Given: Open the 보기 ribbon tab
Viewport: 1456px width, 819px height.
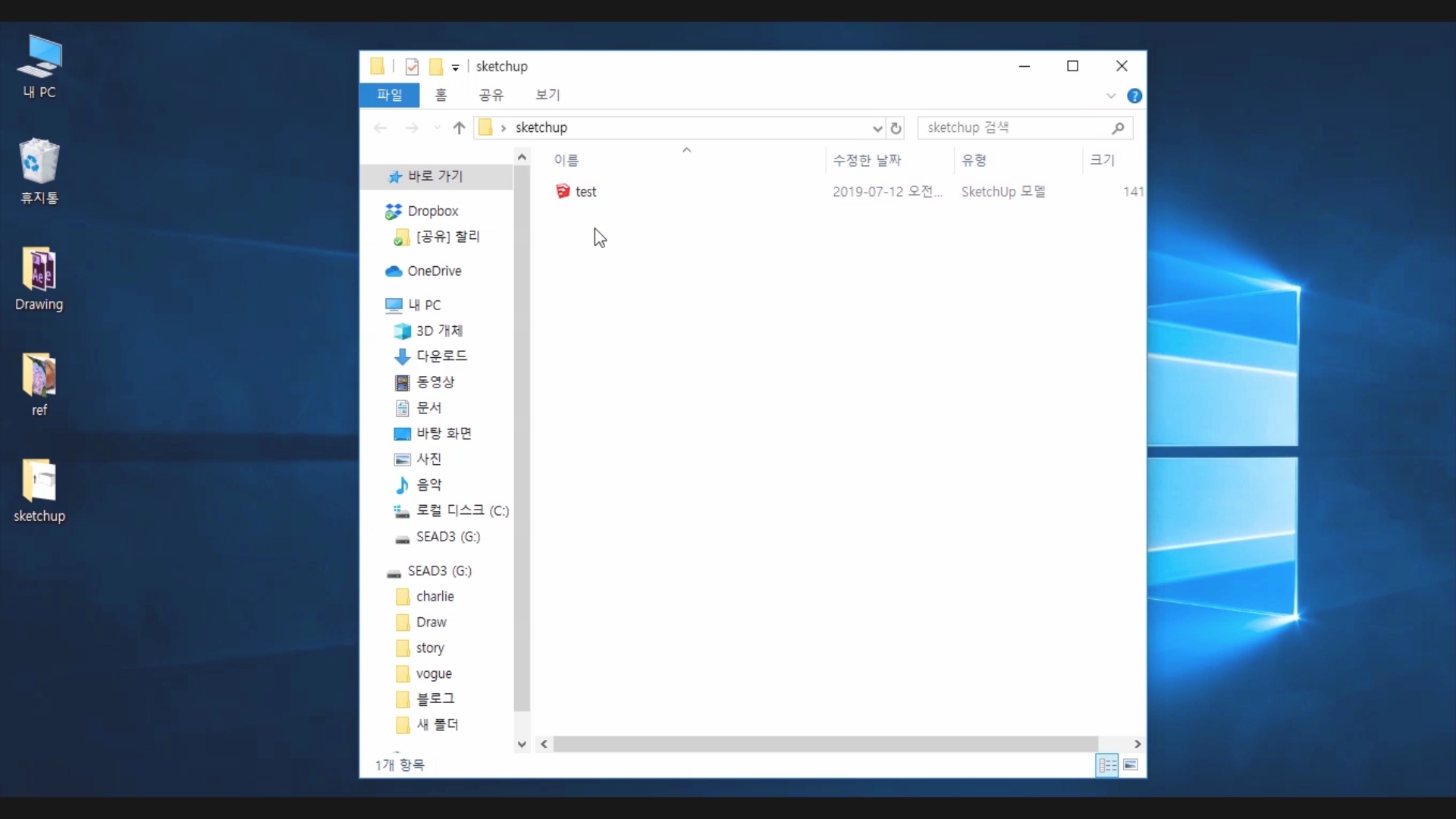Looking at the screenshot, I should pos(548,95).
